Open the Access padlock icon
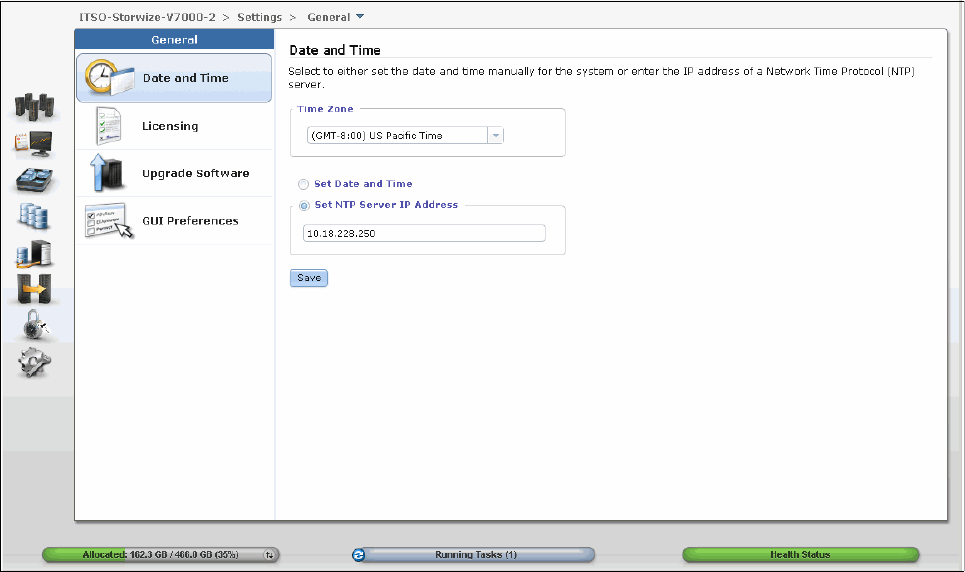965x572 pixels. 33,325
